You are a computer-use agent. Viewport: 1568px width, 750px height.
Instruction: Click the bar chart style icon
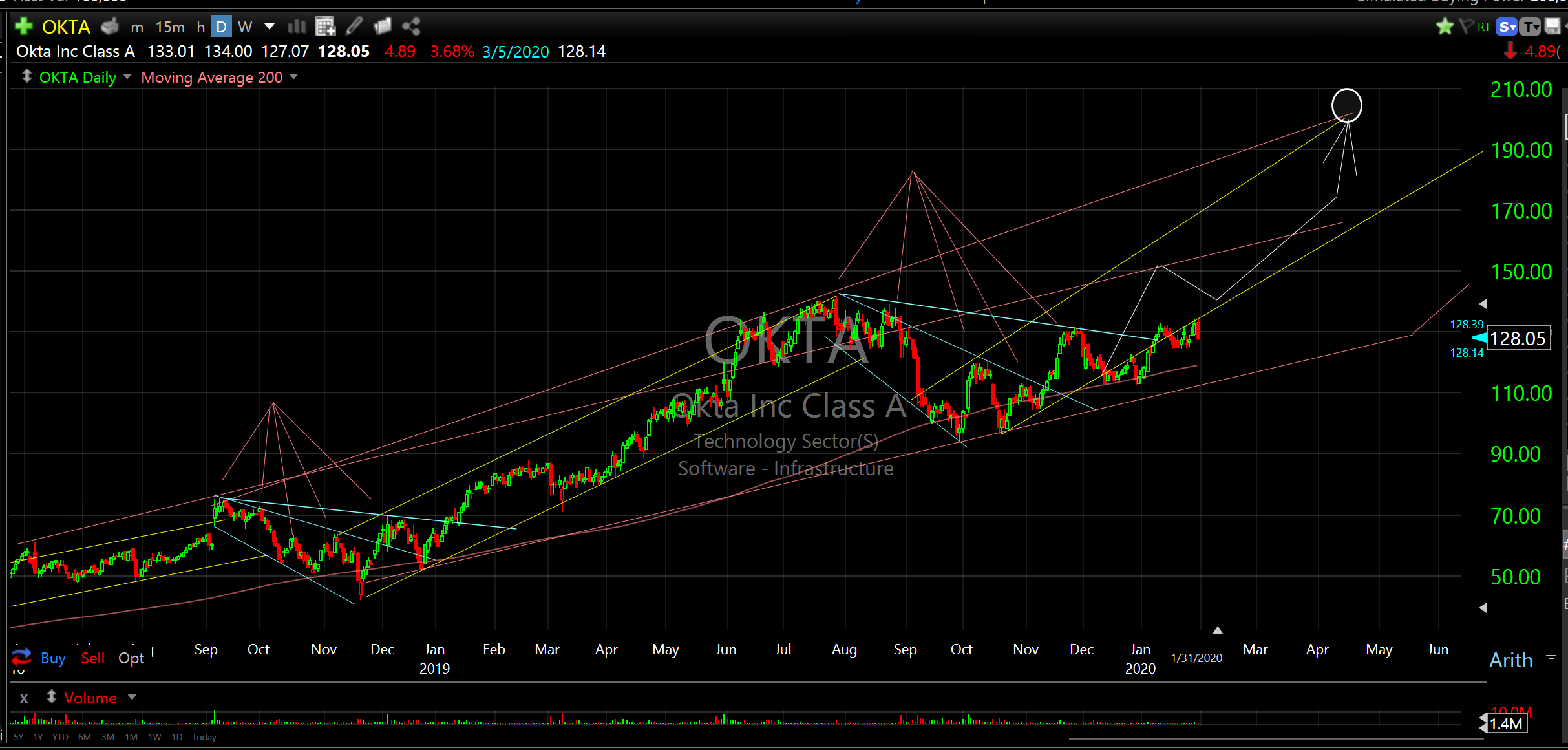click(x=297, y=27)
